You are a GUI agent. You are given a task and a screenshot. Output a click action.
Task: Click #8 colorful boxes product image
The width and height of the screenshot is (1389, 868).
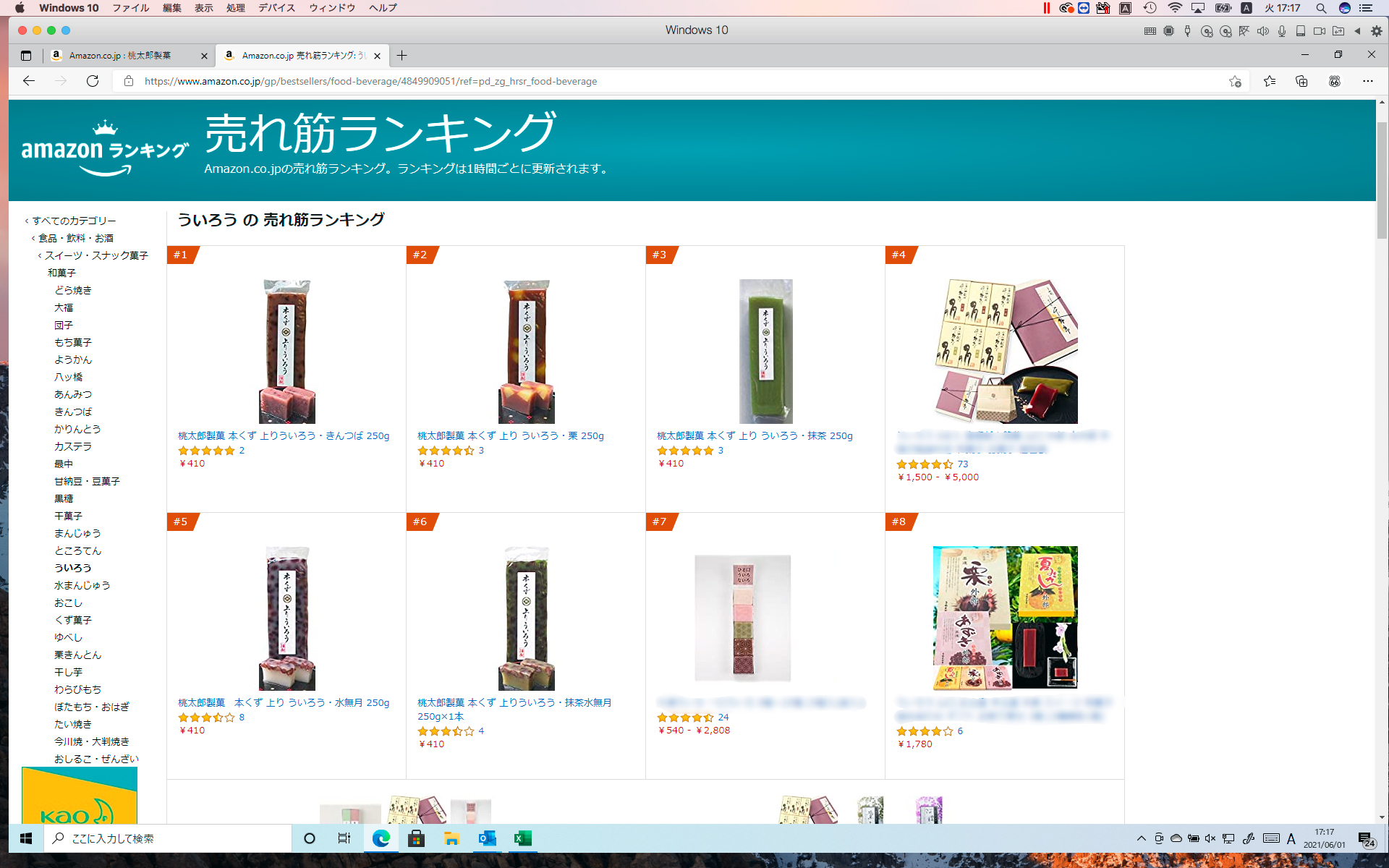click(x=1005, y=618)
